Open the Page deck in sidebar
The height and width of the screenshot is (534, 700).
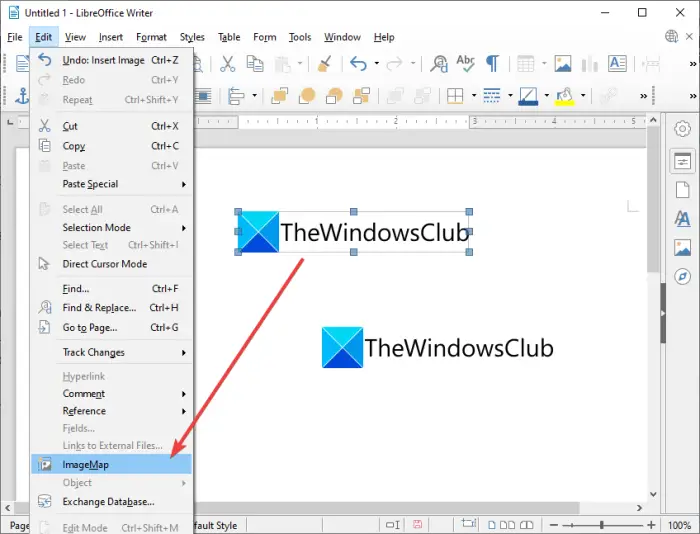click(x=682, y=190)
